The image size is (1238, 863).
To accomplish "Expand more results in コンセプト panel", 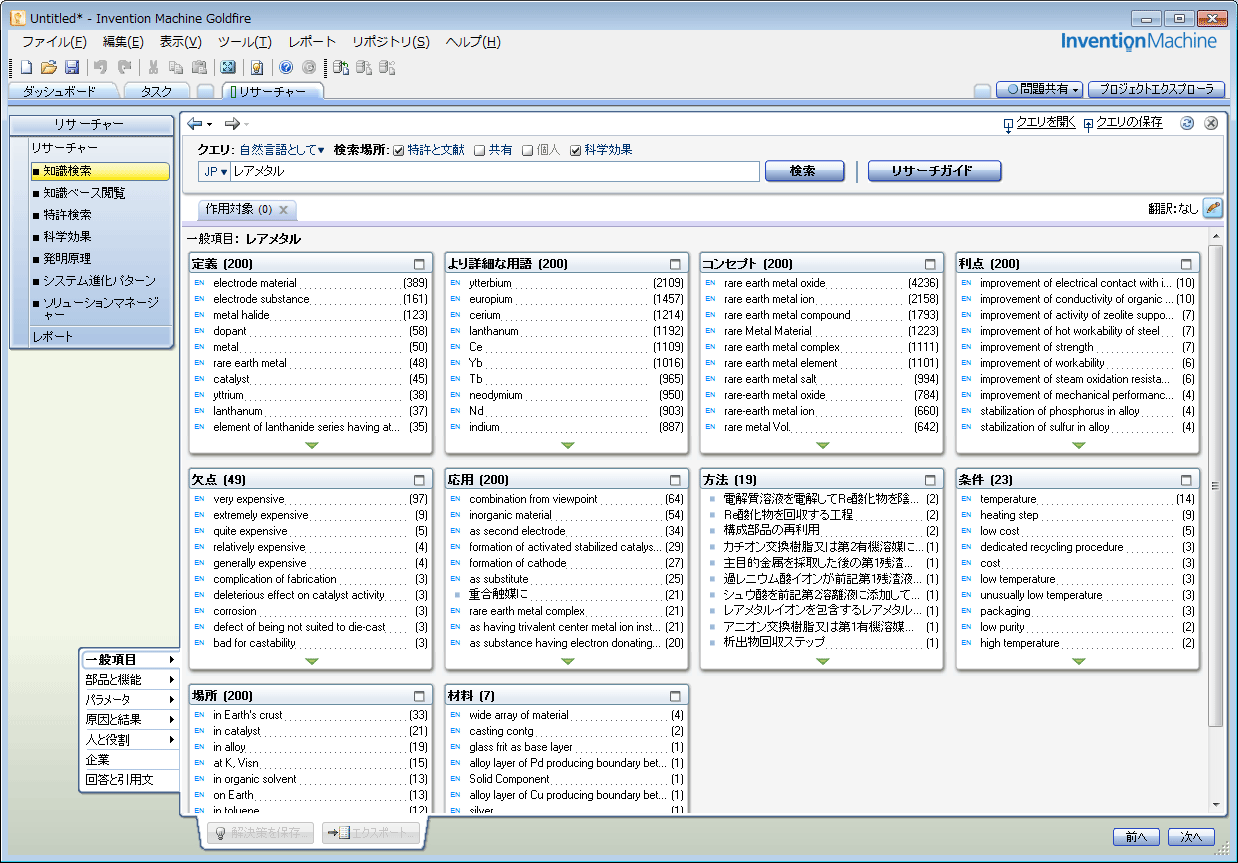I will (823, 445).
